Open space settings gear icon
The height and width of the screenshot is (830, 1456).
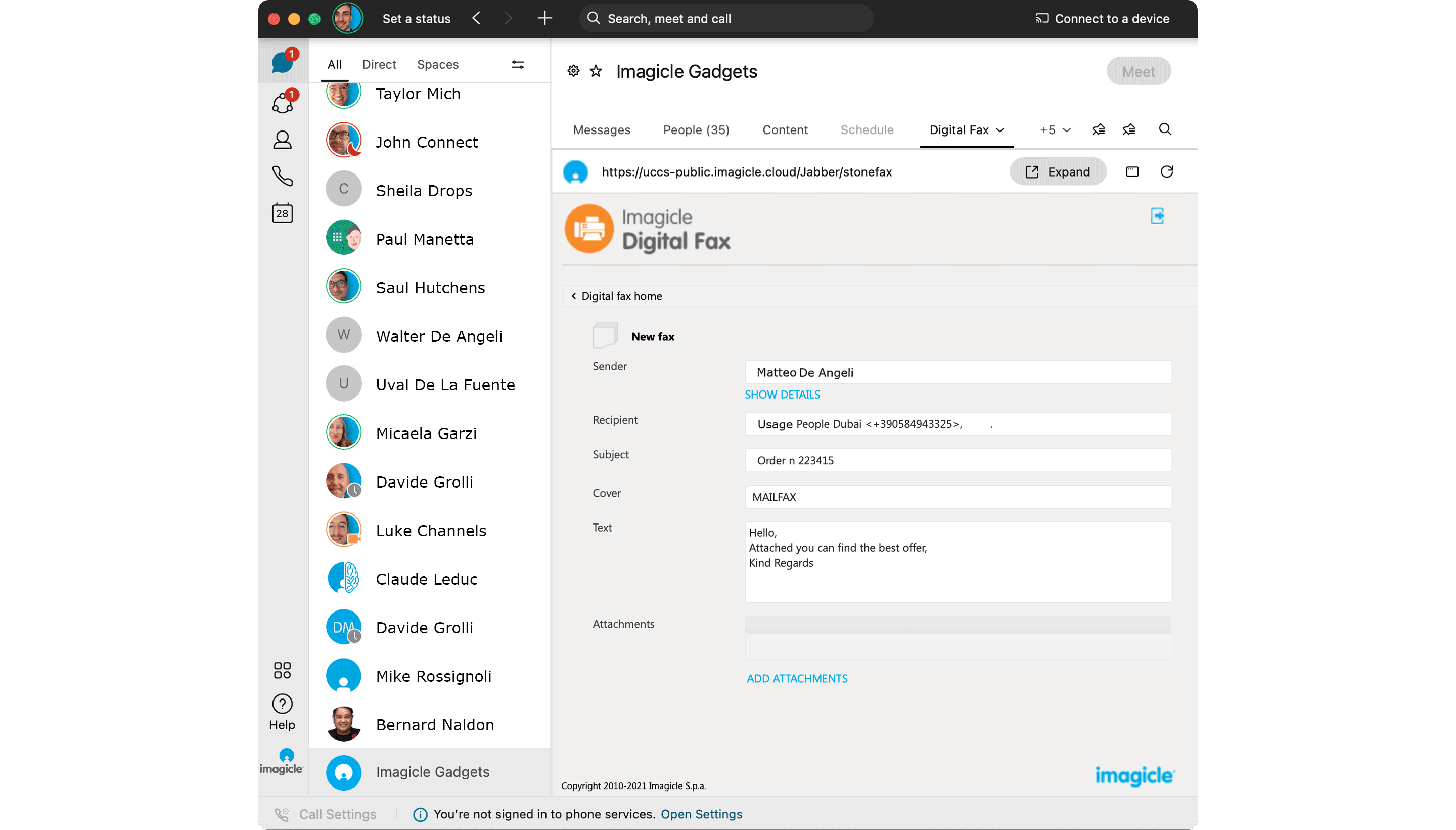click(573, 71)
